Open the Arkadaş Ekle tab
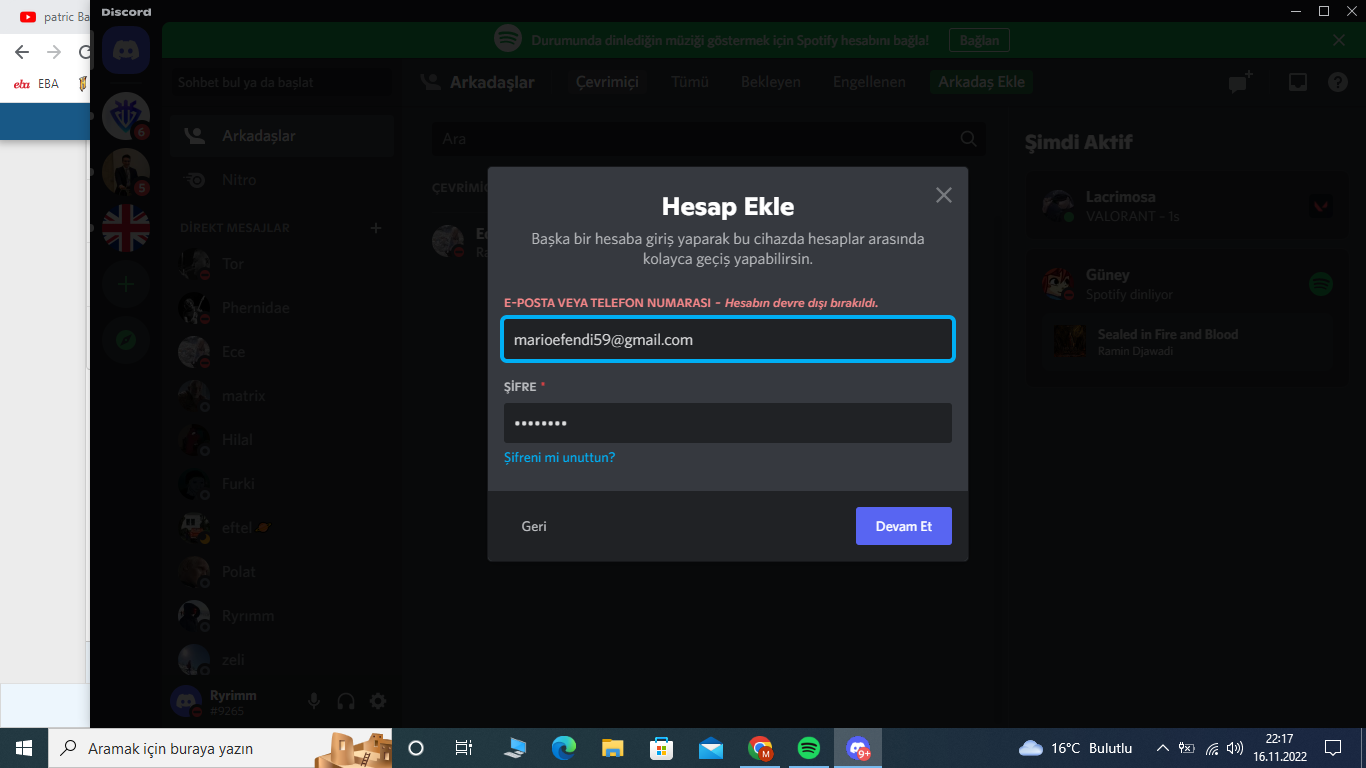The height and width of the screenshot is (768, 1366). click(981, 82)
